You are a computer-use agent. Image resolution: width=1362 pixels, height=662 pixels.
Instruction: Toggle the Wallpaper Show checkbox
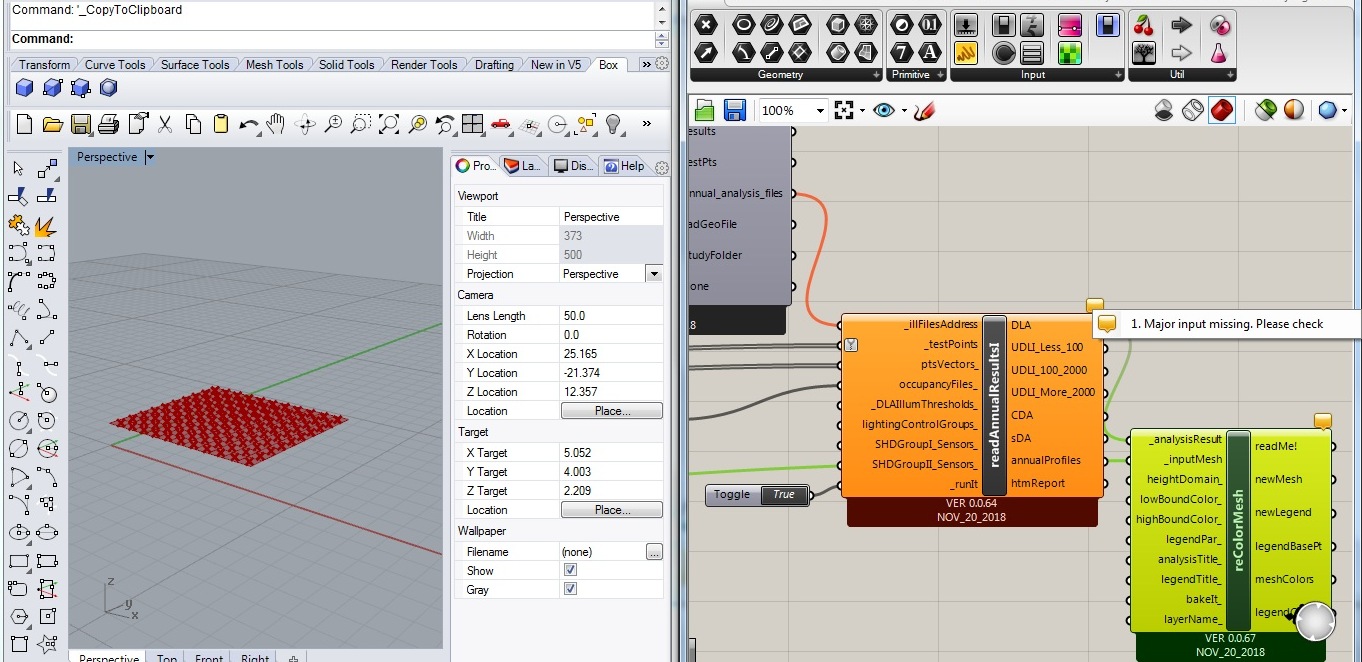tap(570, 570)
